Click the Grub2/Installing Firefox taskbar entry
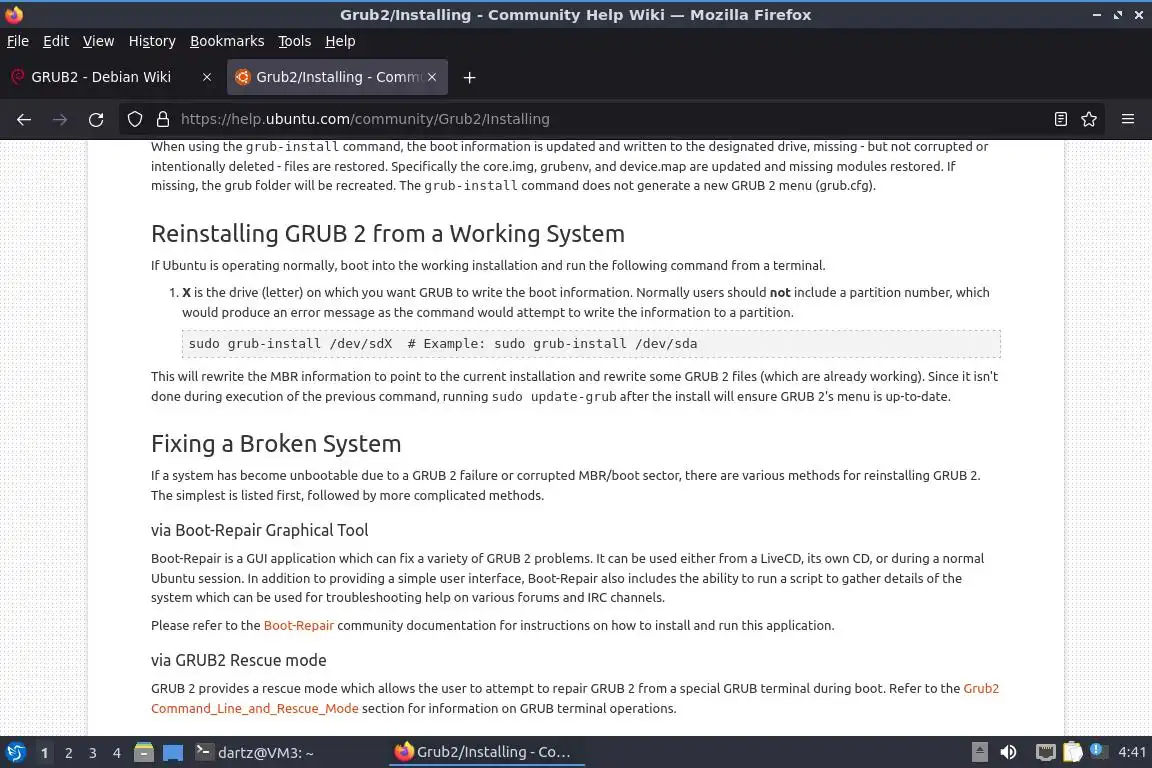This screenshot has height=768, width=1152. (x=485, y=753)
